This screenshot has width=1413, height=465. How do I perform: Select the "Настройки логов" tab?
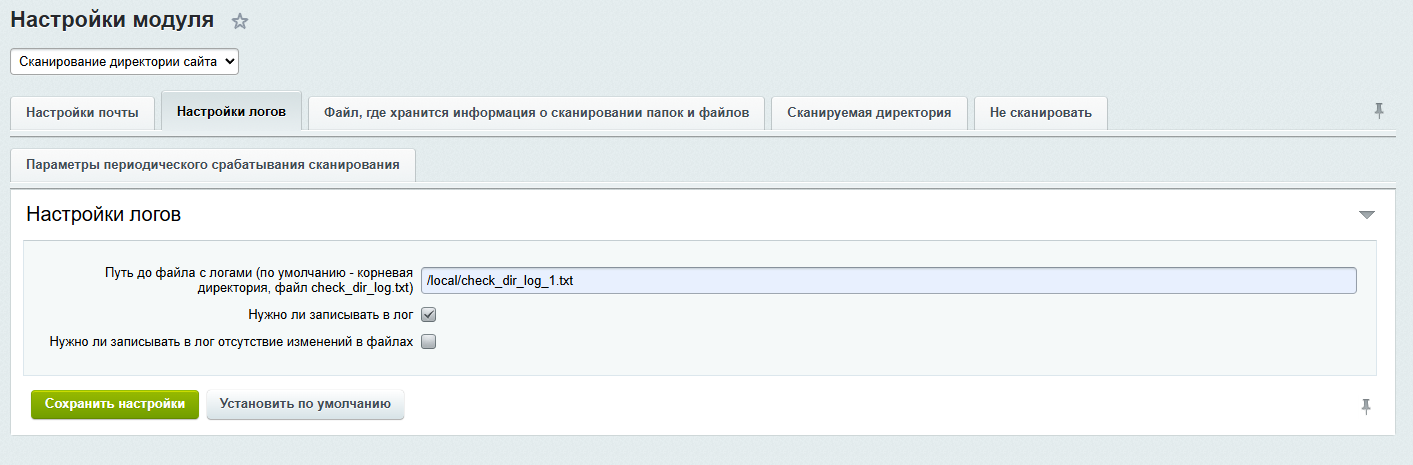point(231,112)
